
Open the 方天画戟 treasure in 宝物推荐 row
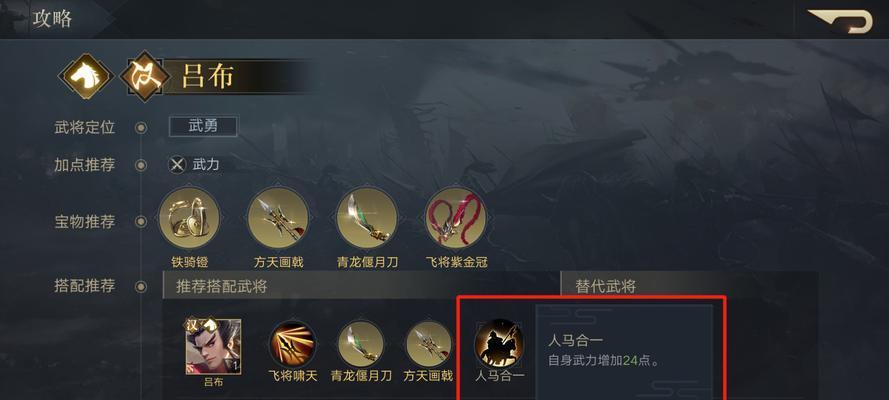click(278, 218)
